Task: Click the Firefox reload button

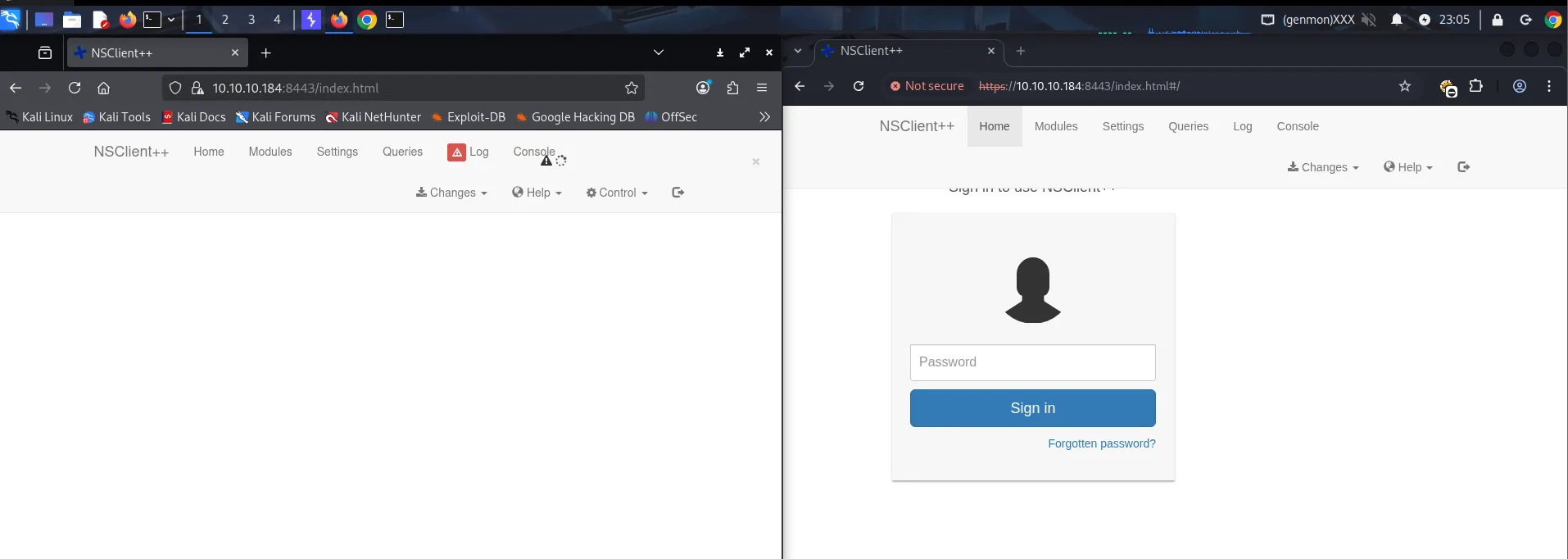Action: point(75,88)
